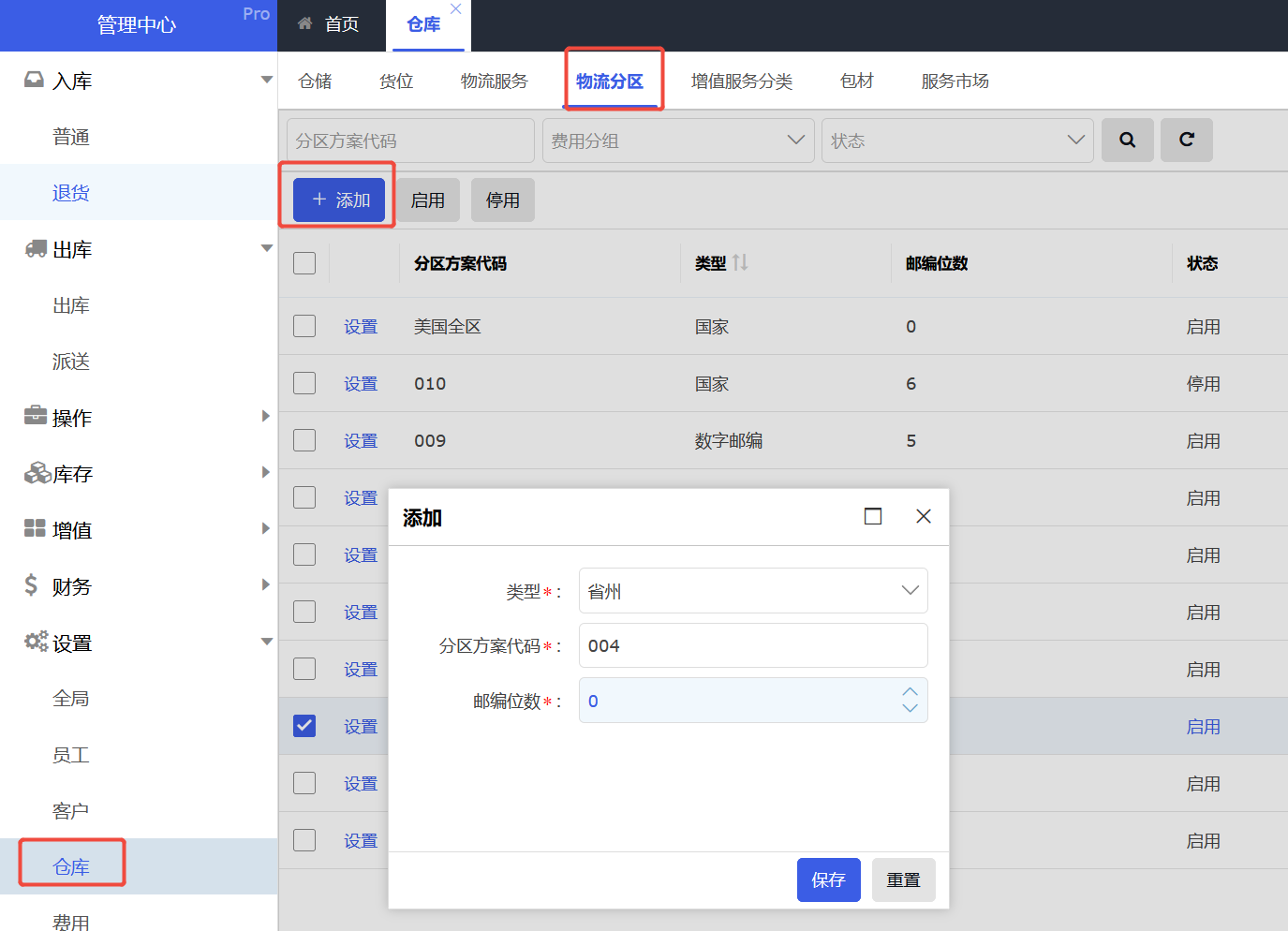Close the 添加 dialog
This screenshot has height=931, width=1288.
tap(924, 516)
